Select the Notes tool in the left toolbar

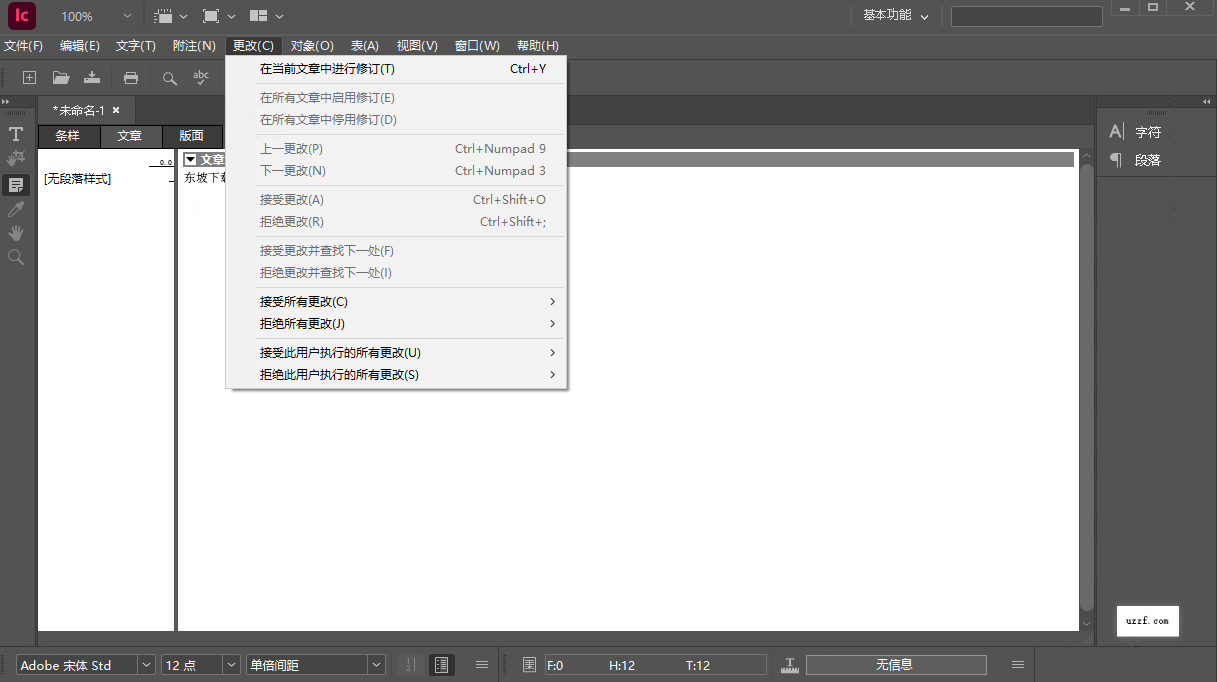click(15, 184)
